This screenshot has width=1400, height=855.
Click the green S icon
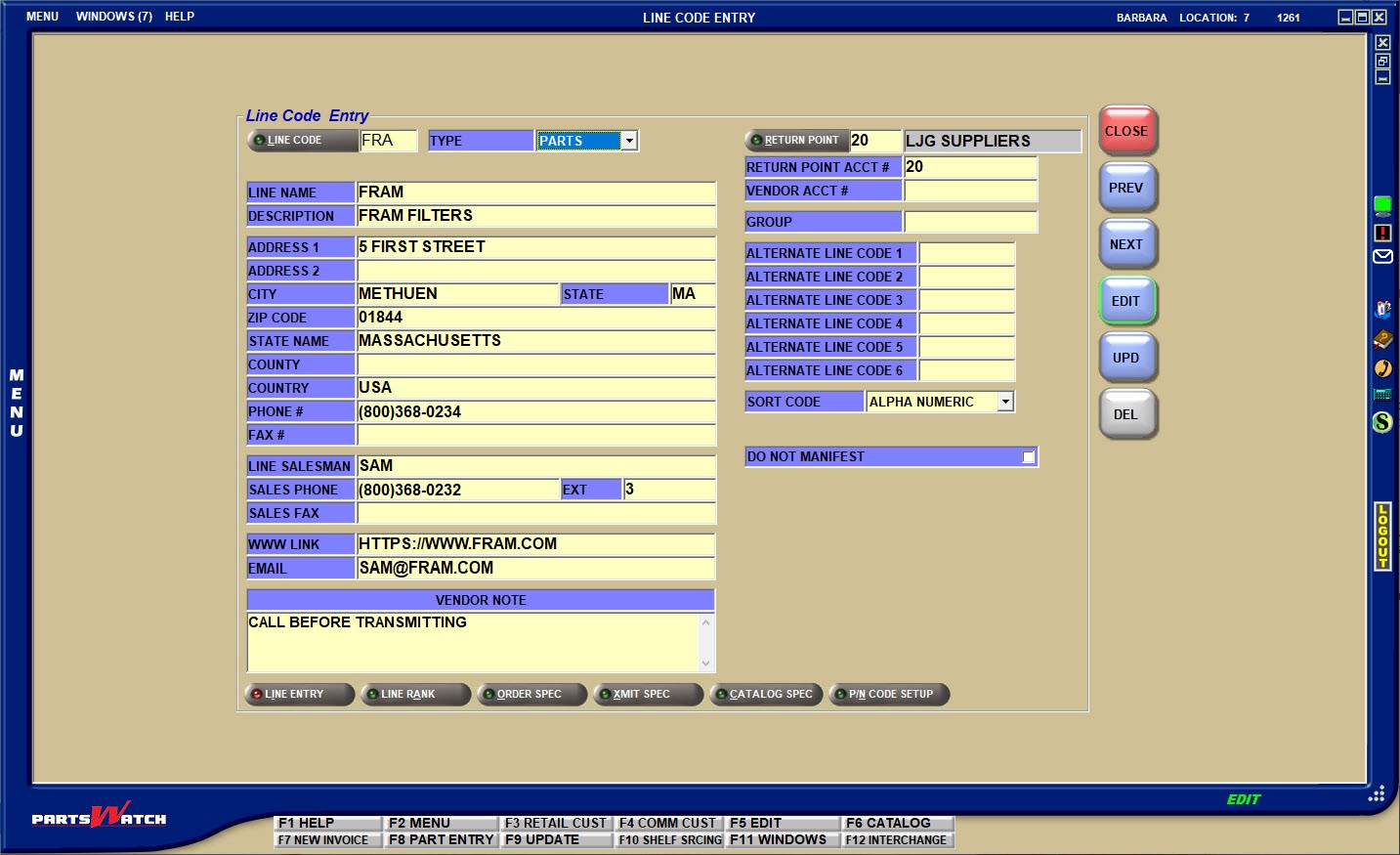[x=1382, y=422]
